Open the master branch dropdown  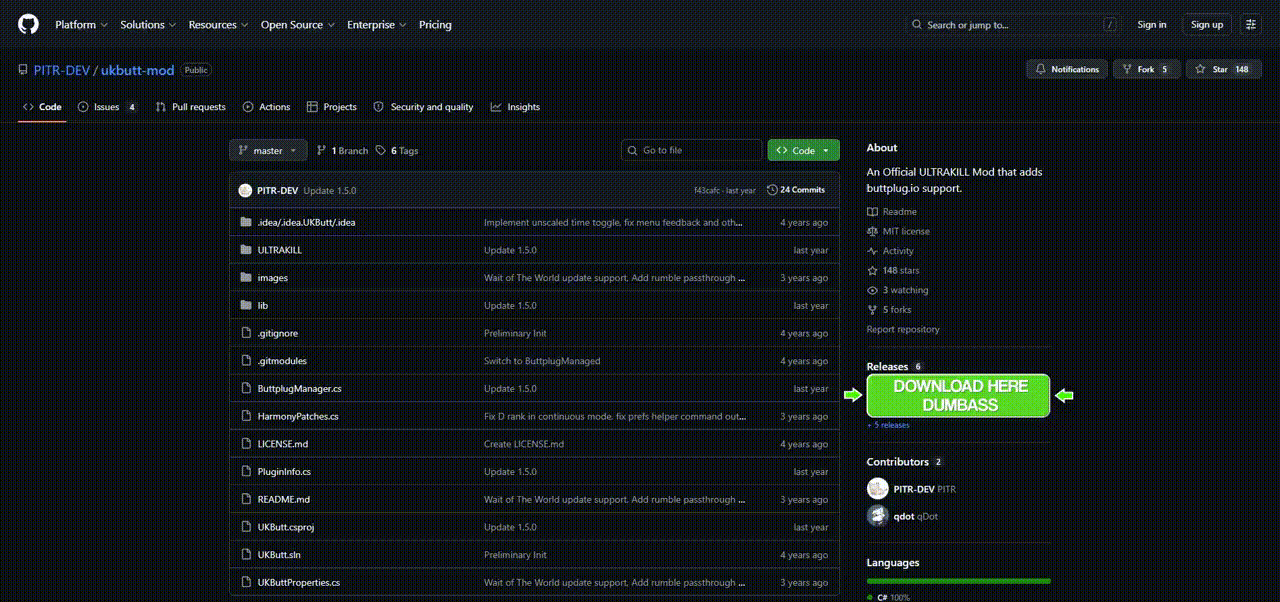click(268, 150)
